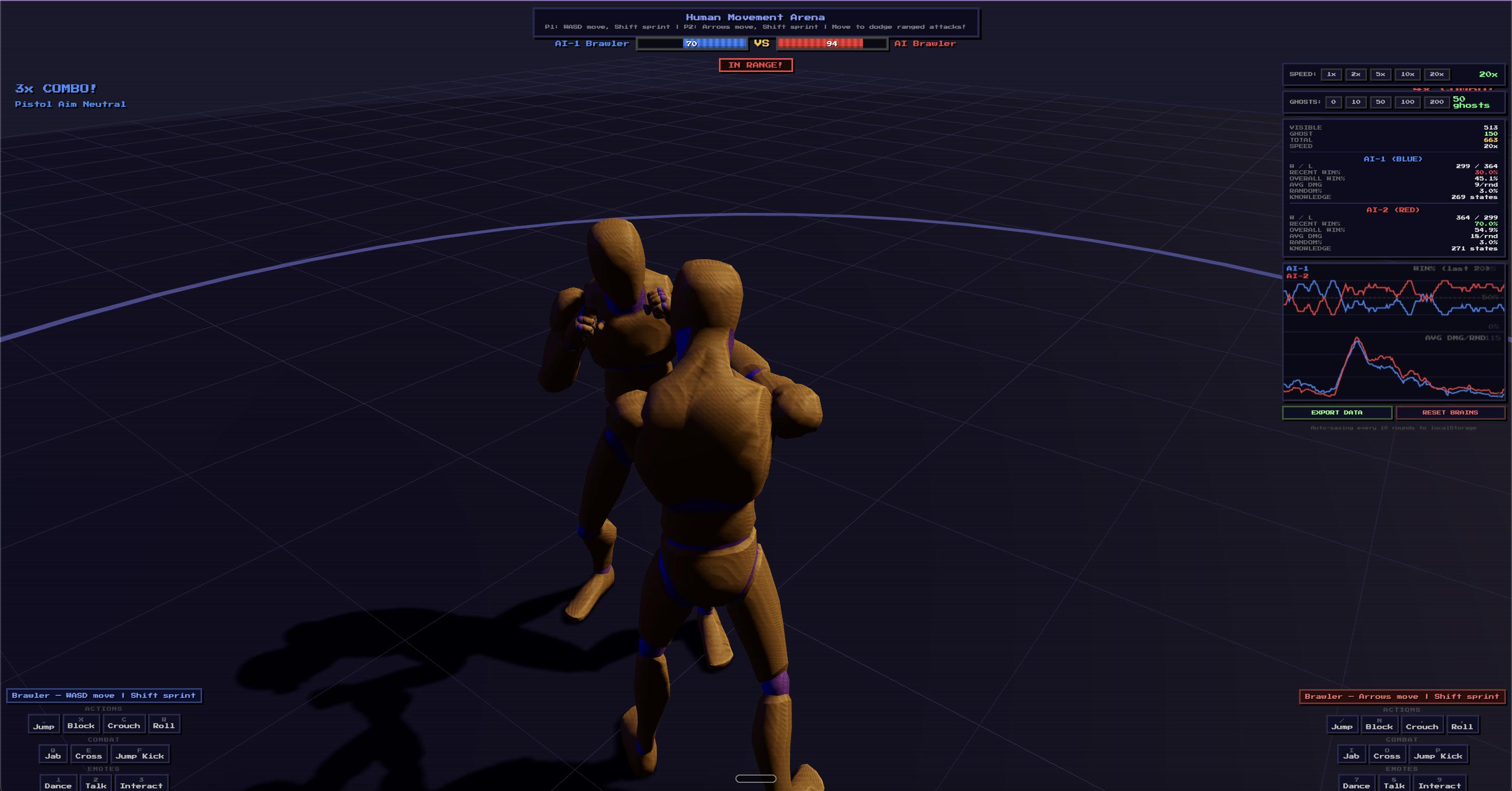Set simulation speed to 5x

point(1380,75)
